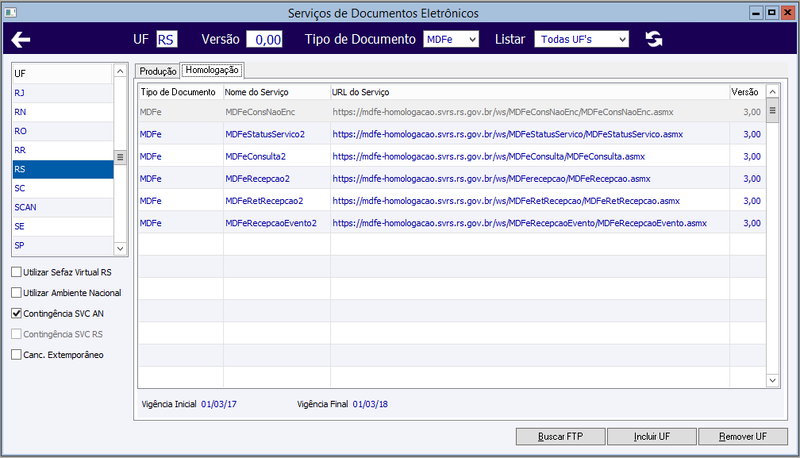Select the MDFeConsNaoEnc service name
This screenshot has width=800, height=458.
(260, 112)
